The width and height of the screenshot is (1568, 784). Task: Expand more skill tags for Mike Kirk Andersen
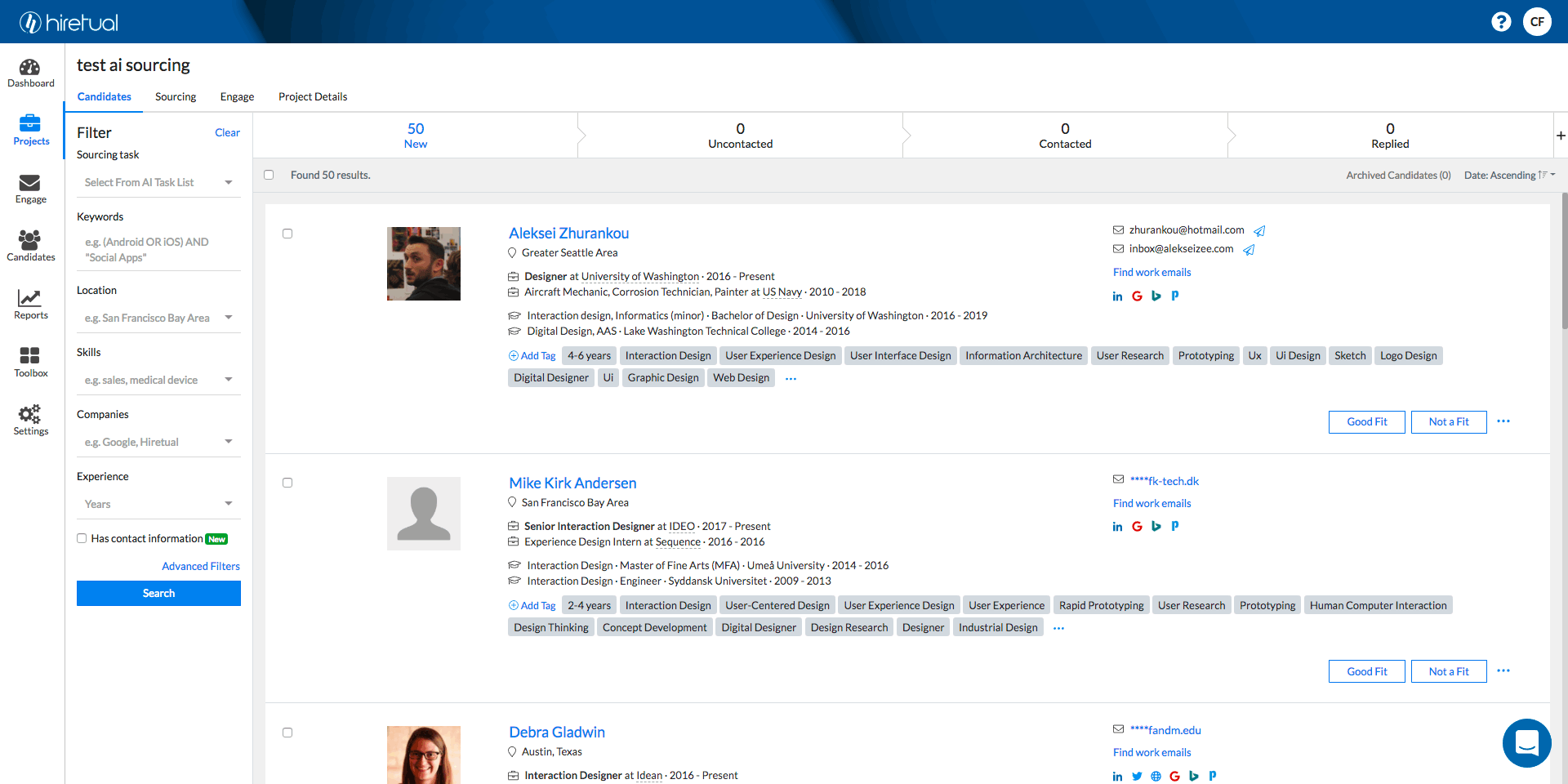tap(1058, 629)
